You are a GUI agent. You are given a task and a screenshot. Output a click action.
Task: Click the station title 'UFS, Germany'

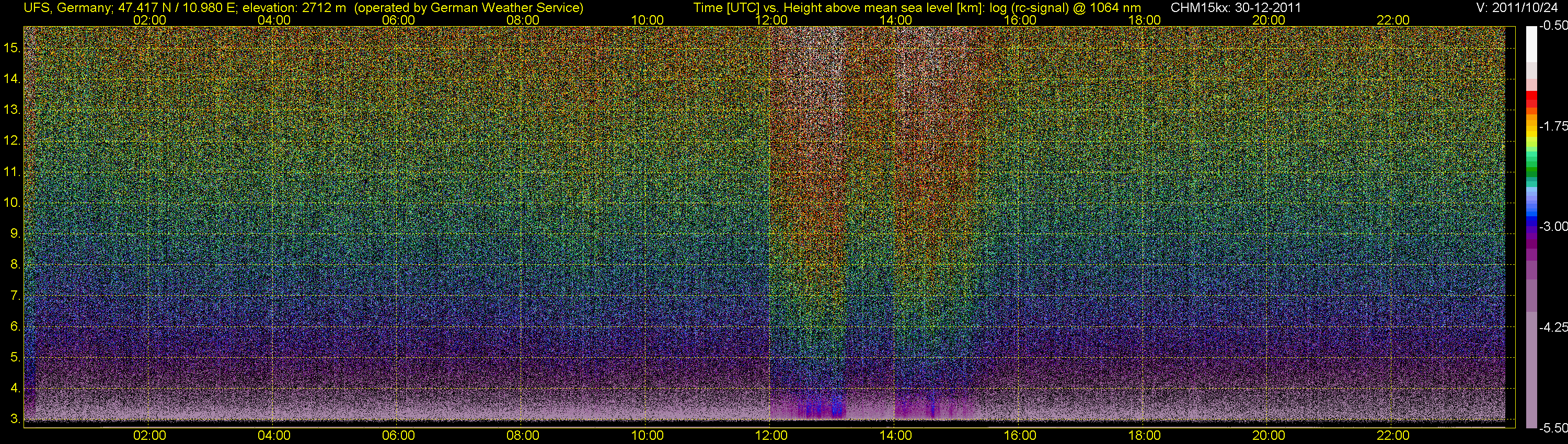67,8
